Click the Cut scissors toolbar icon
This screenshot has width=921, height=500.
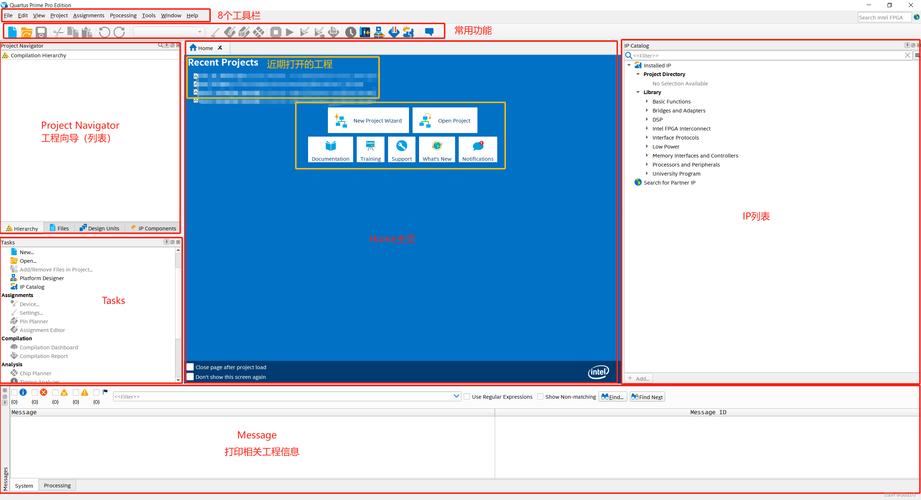pyautogui.click(x=58, y=32)
